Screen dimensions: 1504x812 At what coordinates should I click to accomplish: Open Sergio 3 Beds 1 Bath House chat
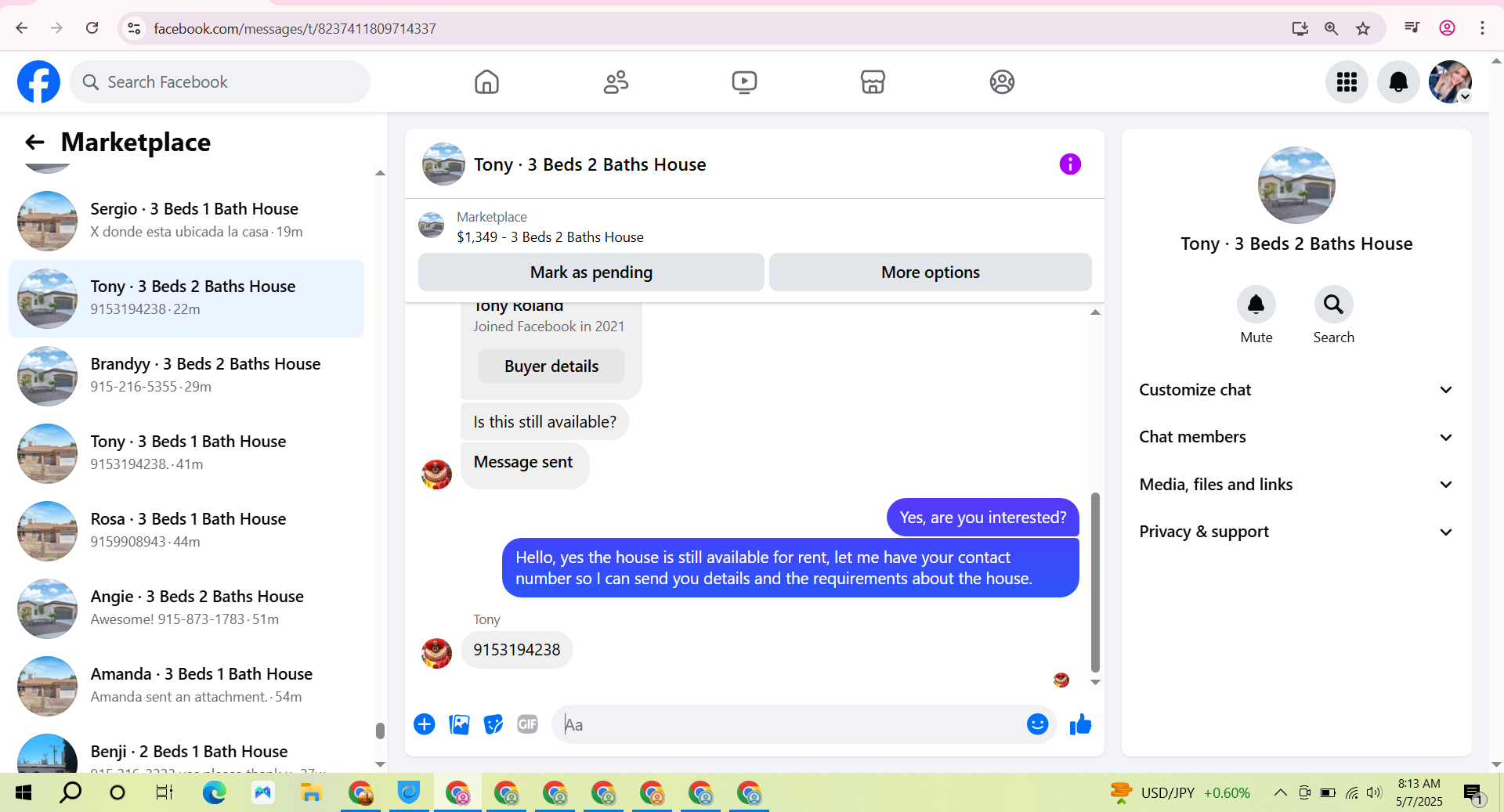coord(186,221)
